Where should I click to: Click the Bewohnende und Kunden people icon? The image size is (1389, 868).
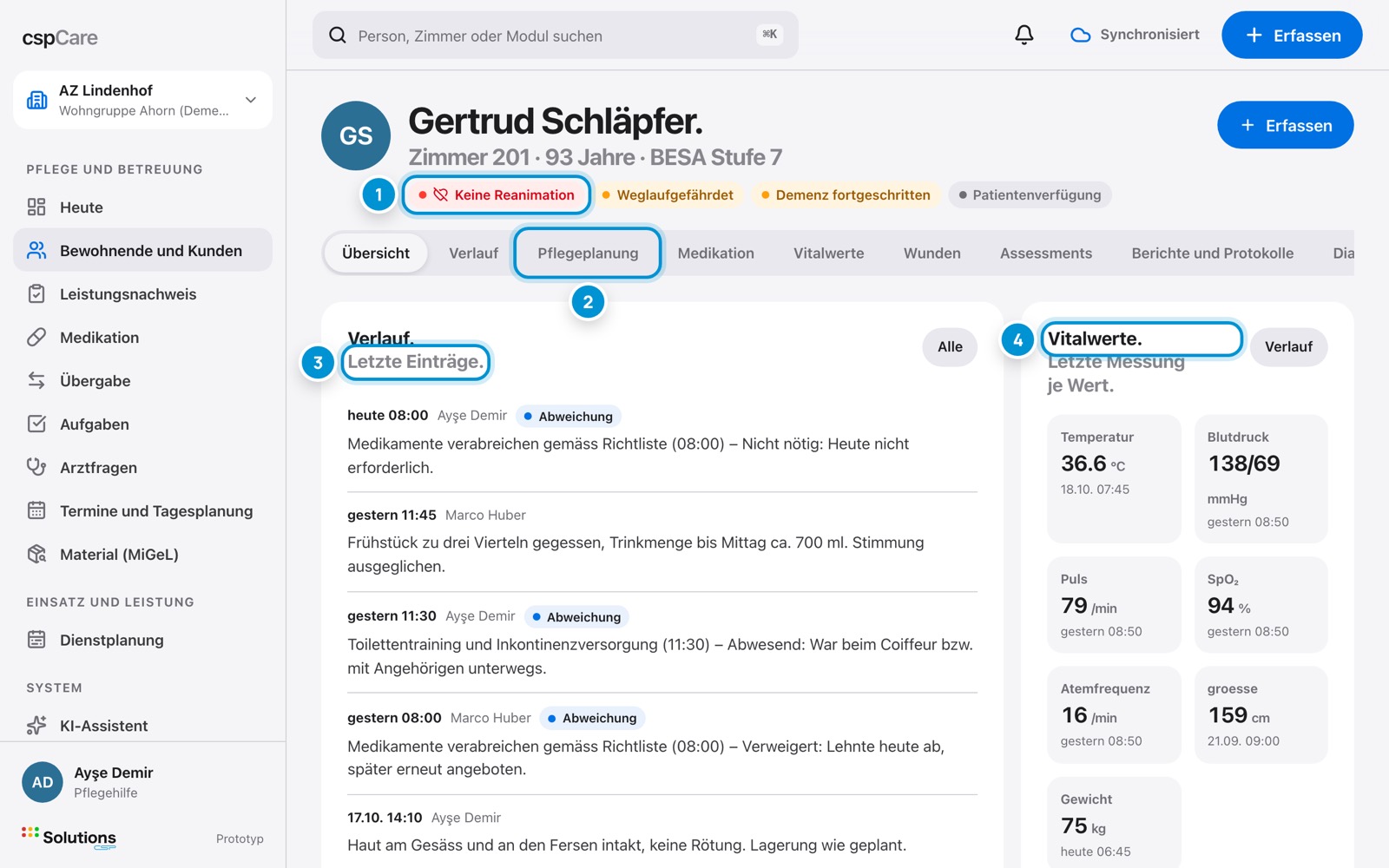pyautogui.click(x=36, y=250)
